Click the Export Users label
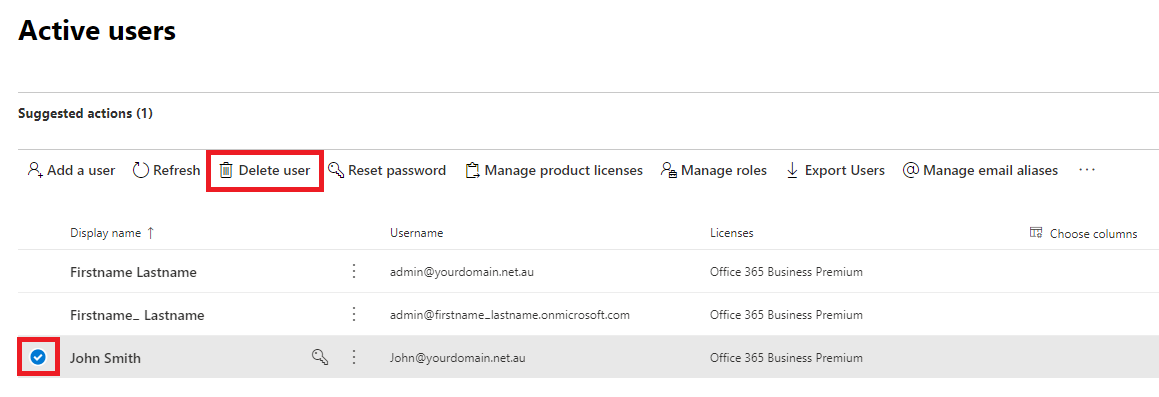The height and width of the screenshot is (397, 1159). coord(845,171)
